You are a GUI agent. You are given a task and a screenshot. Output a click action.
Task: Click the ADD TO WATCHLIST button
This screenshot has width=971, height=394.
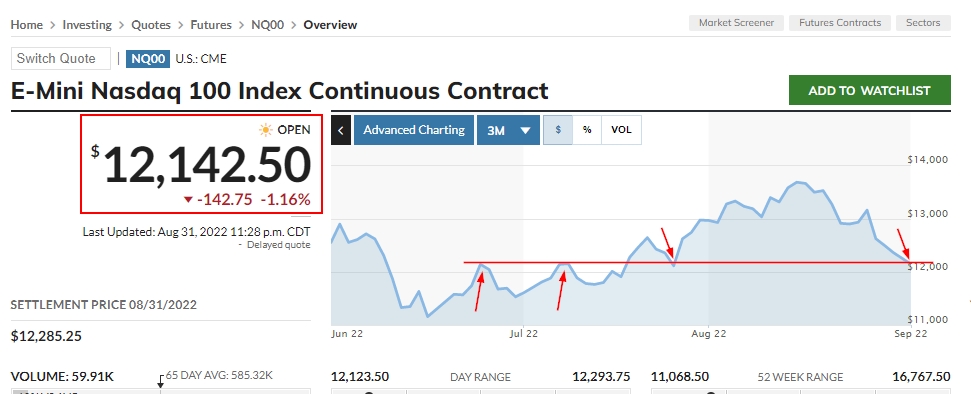click(x=869, y=90)
